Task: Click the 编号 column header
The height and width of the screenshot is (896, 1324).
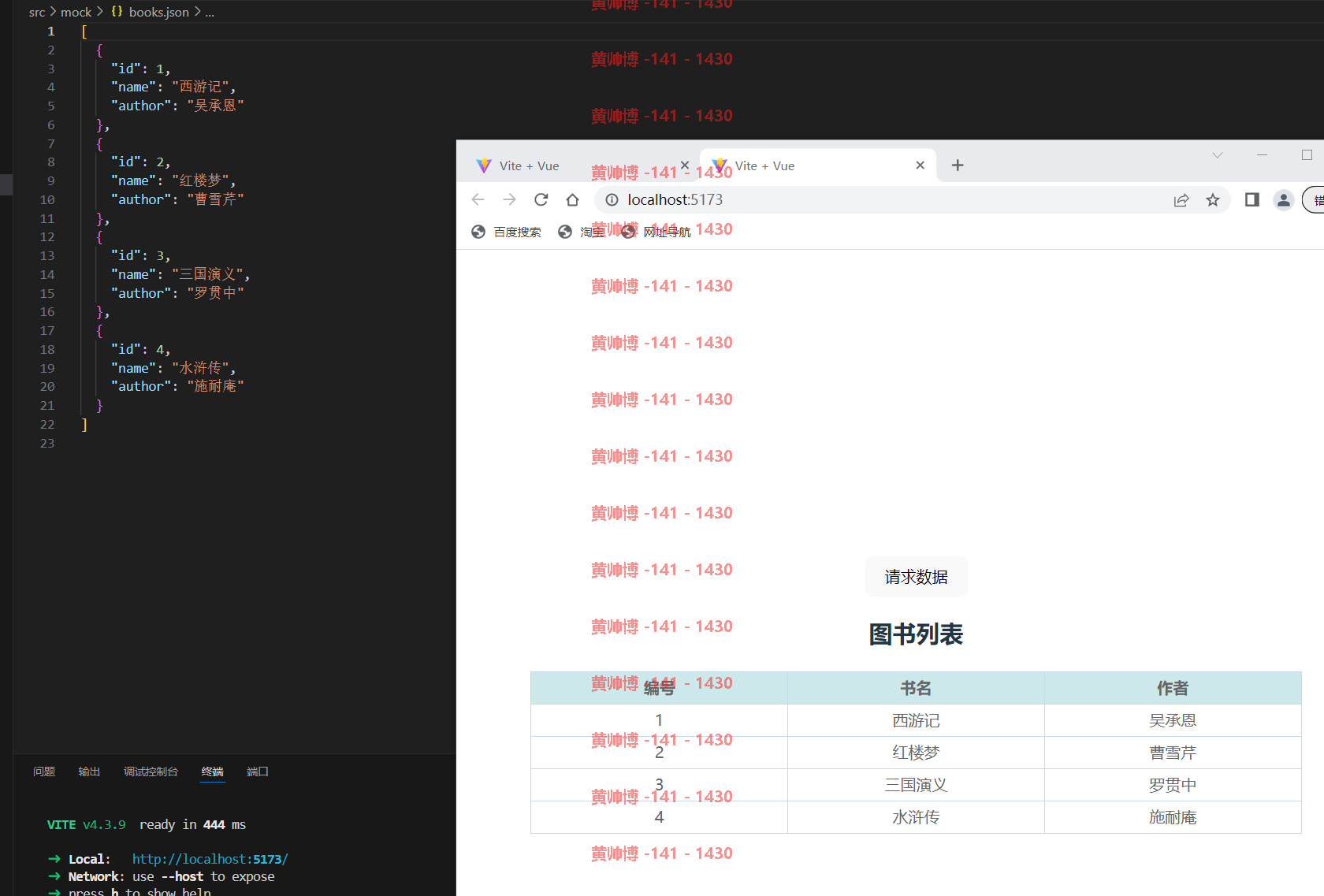Action: (659, 688)
